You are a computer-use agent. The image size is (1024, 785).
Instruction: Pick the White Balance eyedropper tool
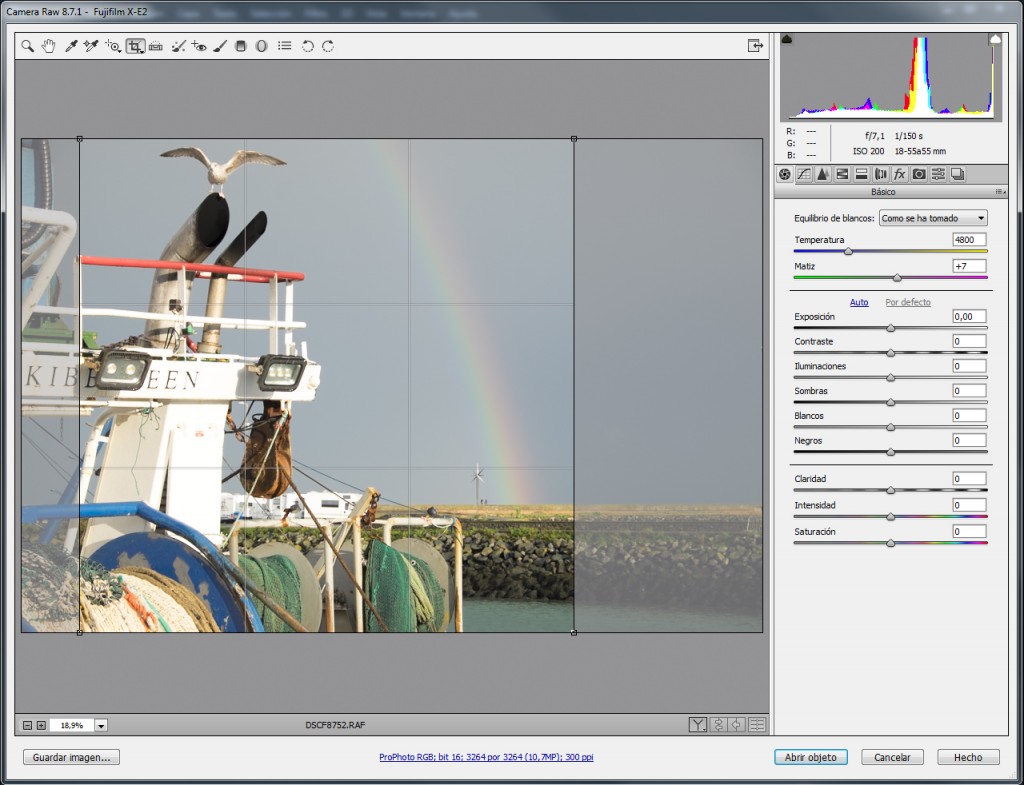click(x=71, y=46)
